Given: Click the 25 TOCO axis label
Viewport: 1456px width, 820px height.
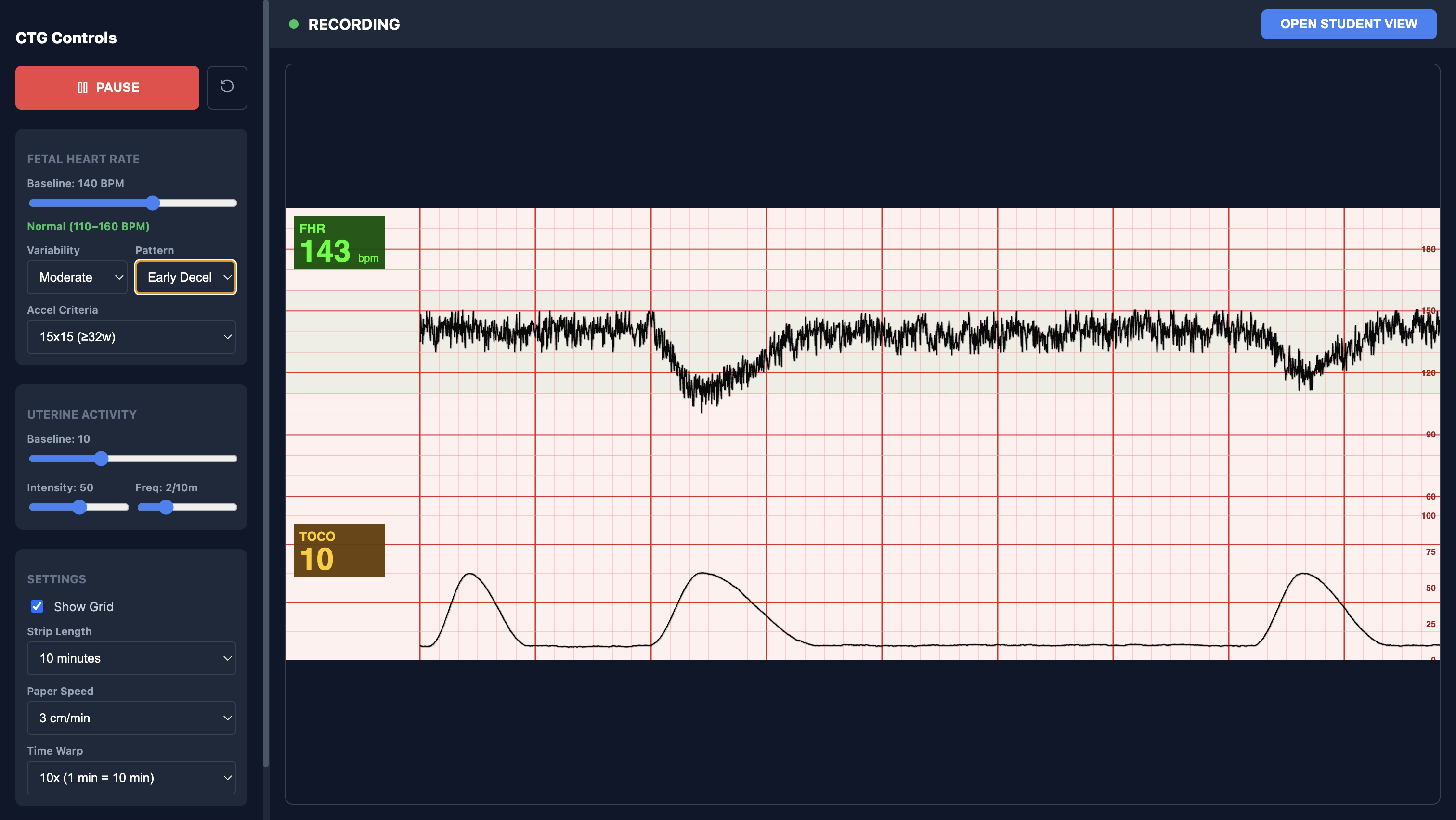Looking at the screenshot, I should point(1430,625).
